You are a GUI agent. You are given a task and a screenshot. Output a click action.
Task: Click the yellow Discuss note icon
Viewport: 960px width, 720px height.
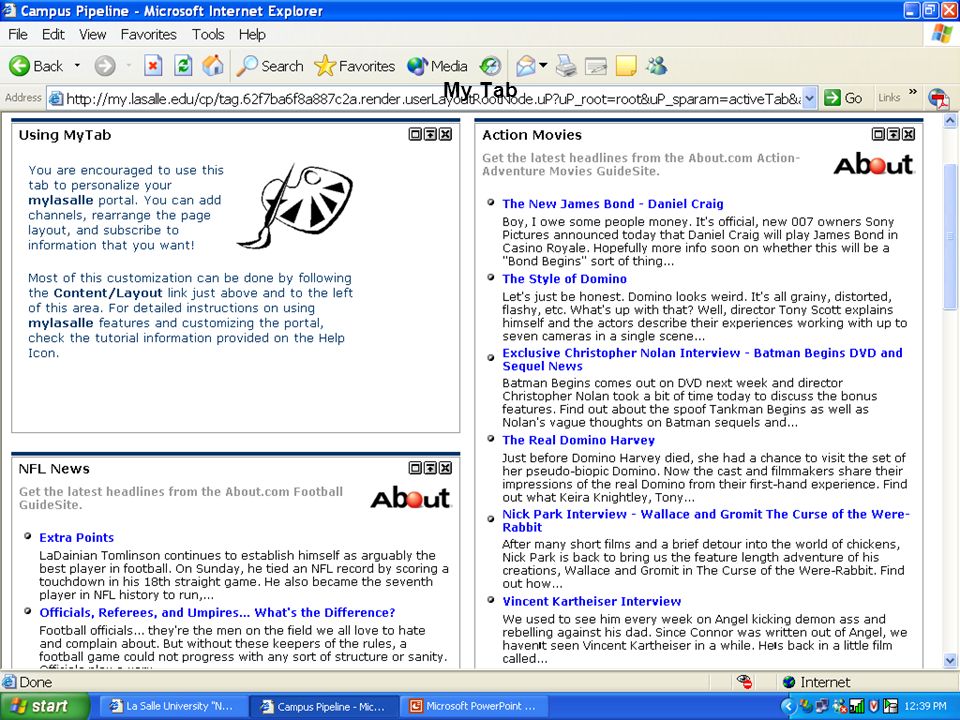(x=626, y=66)
